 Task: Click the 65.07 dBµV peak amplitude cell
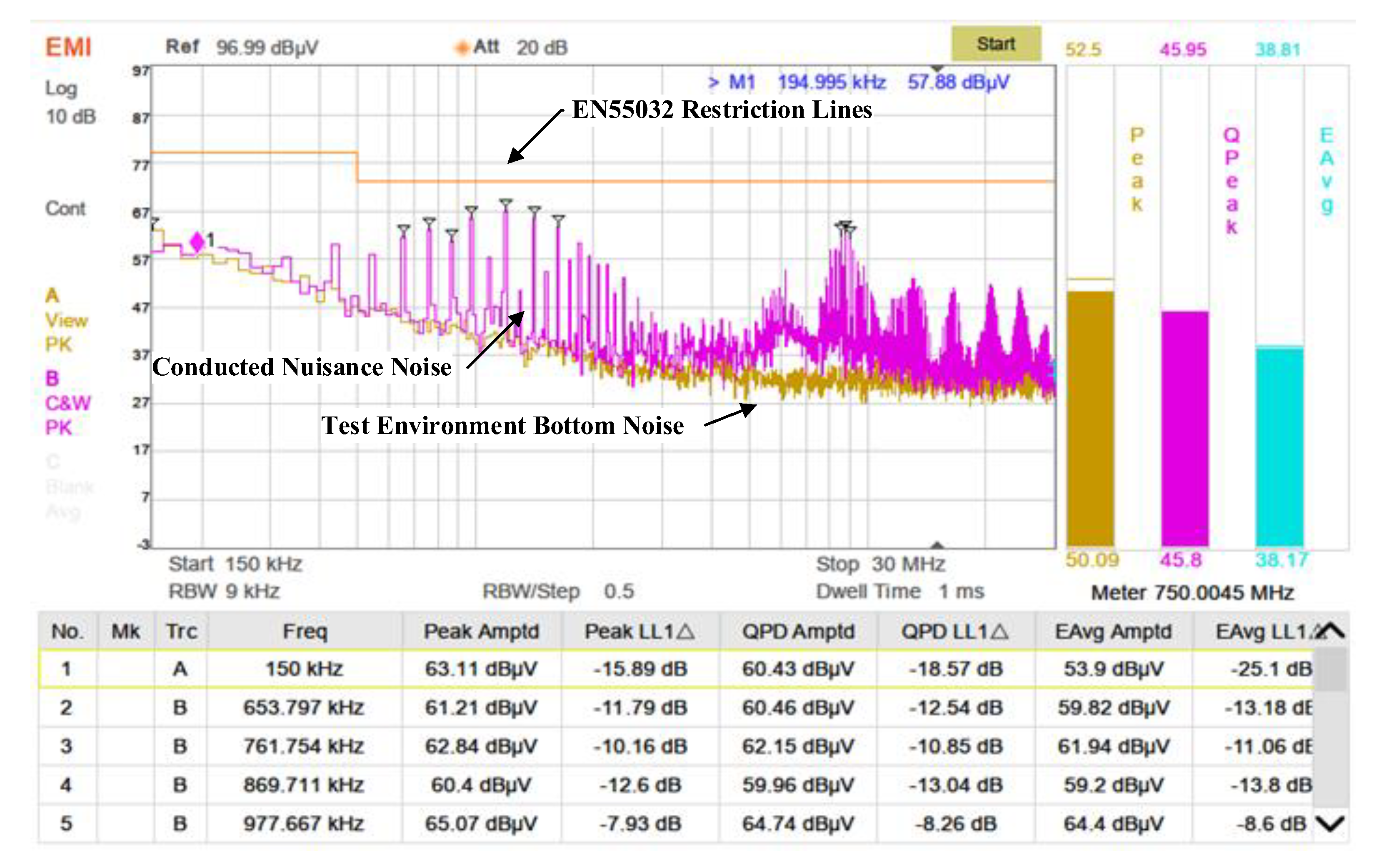481,824
